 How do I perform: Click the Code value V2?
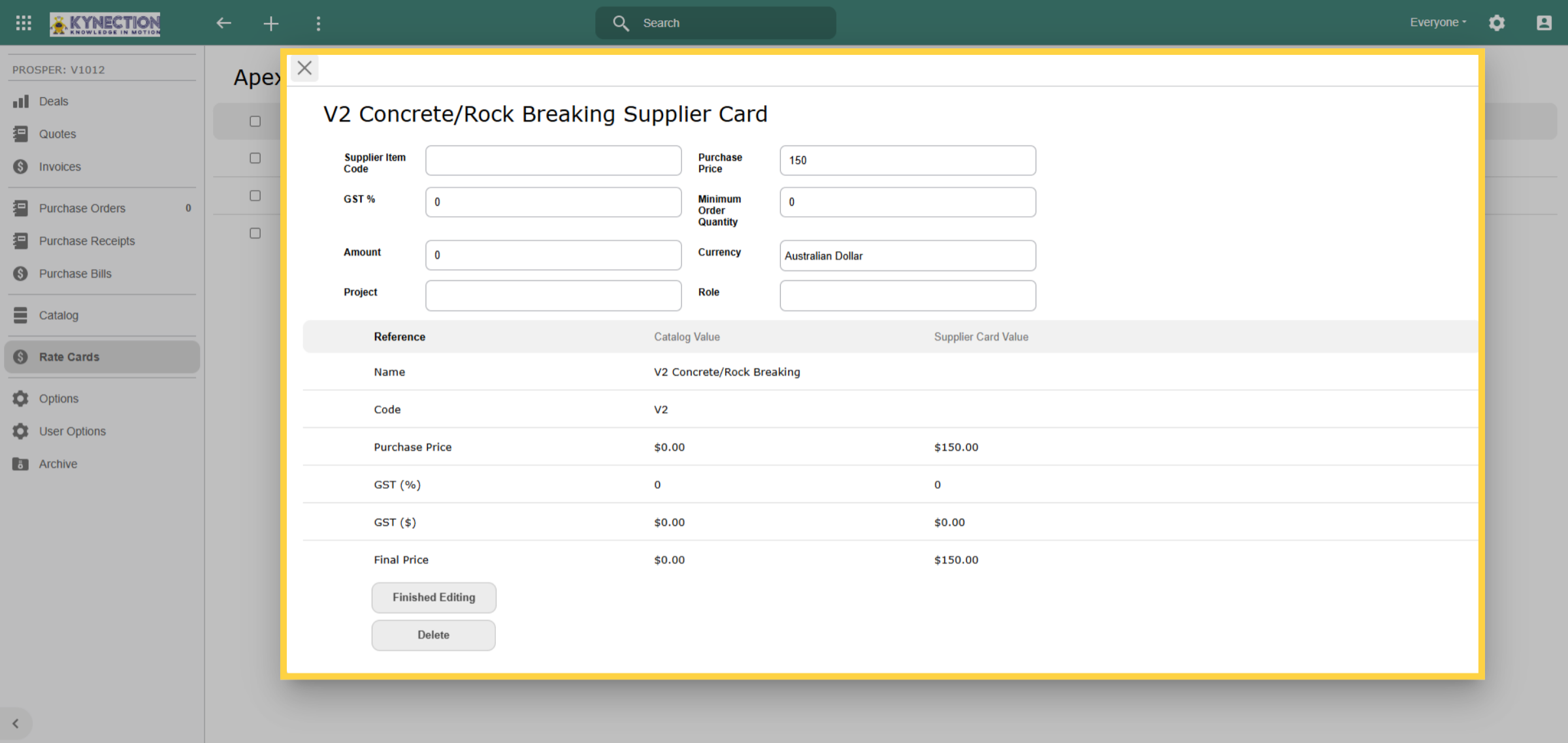(661, 410)
